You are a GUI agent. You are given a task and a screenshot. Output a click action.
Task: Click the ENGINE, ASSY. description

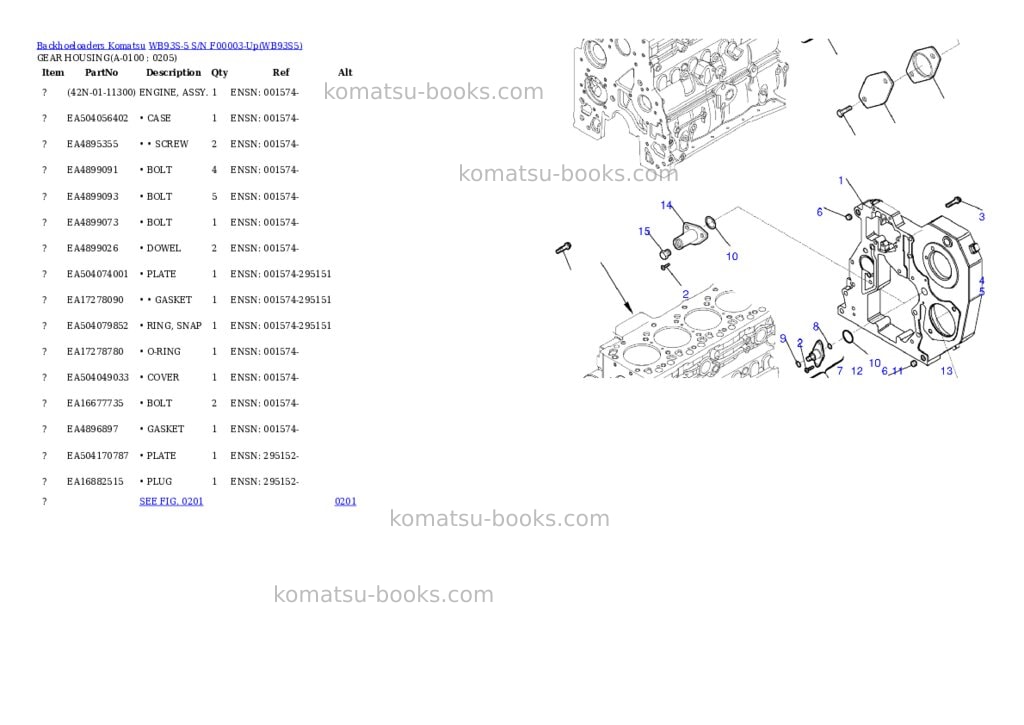pyautogui.click(x=173, y=93)
